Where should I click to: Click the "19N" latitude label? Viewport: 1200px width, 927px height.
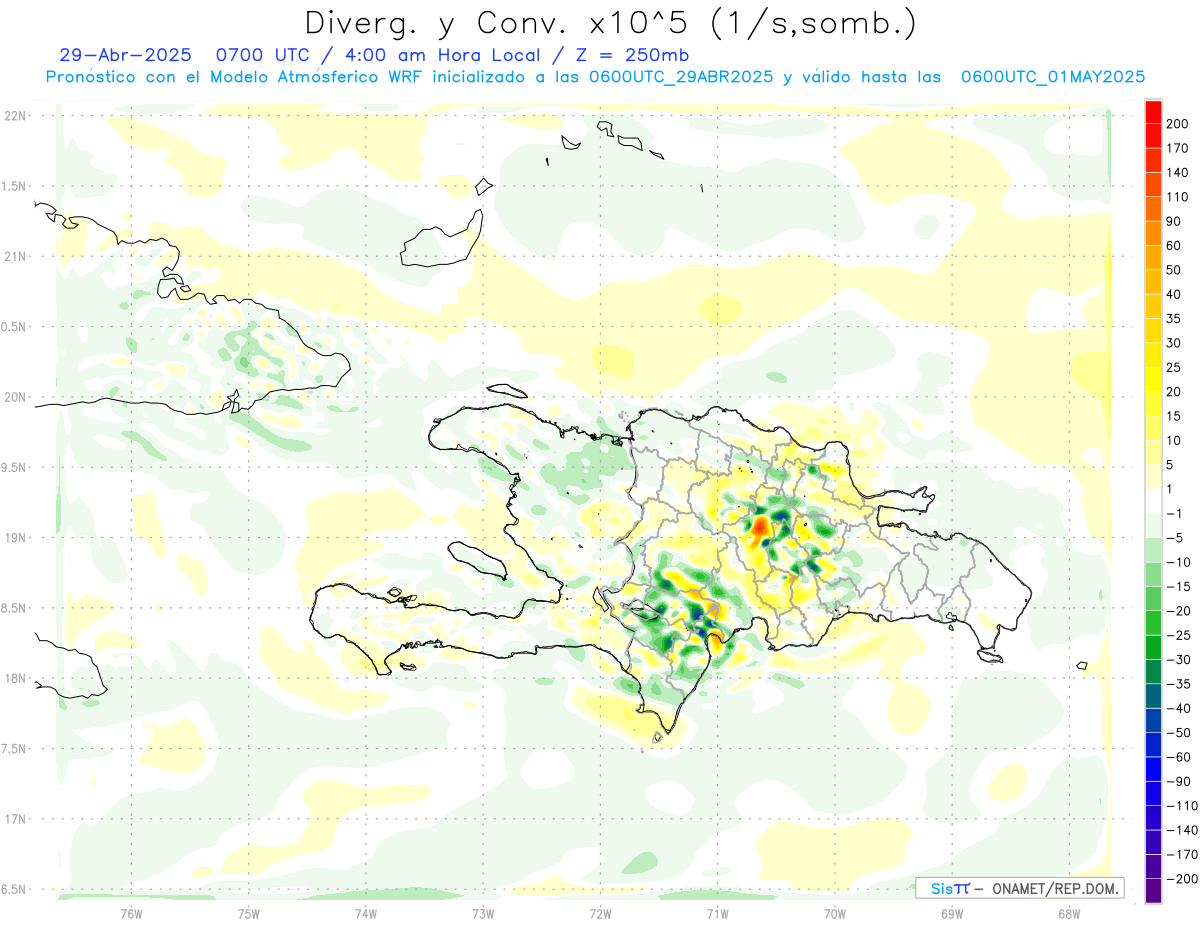coord(14,537)
